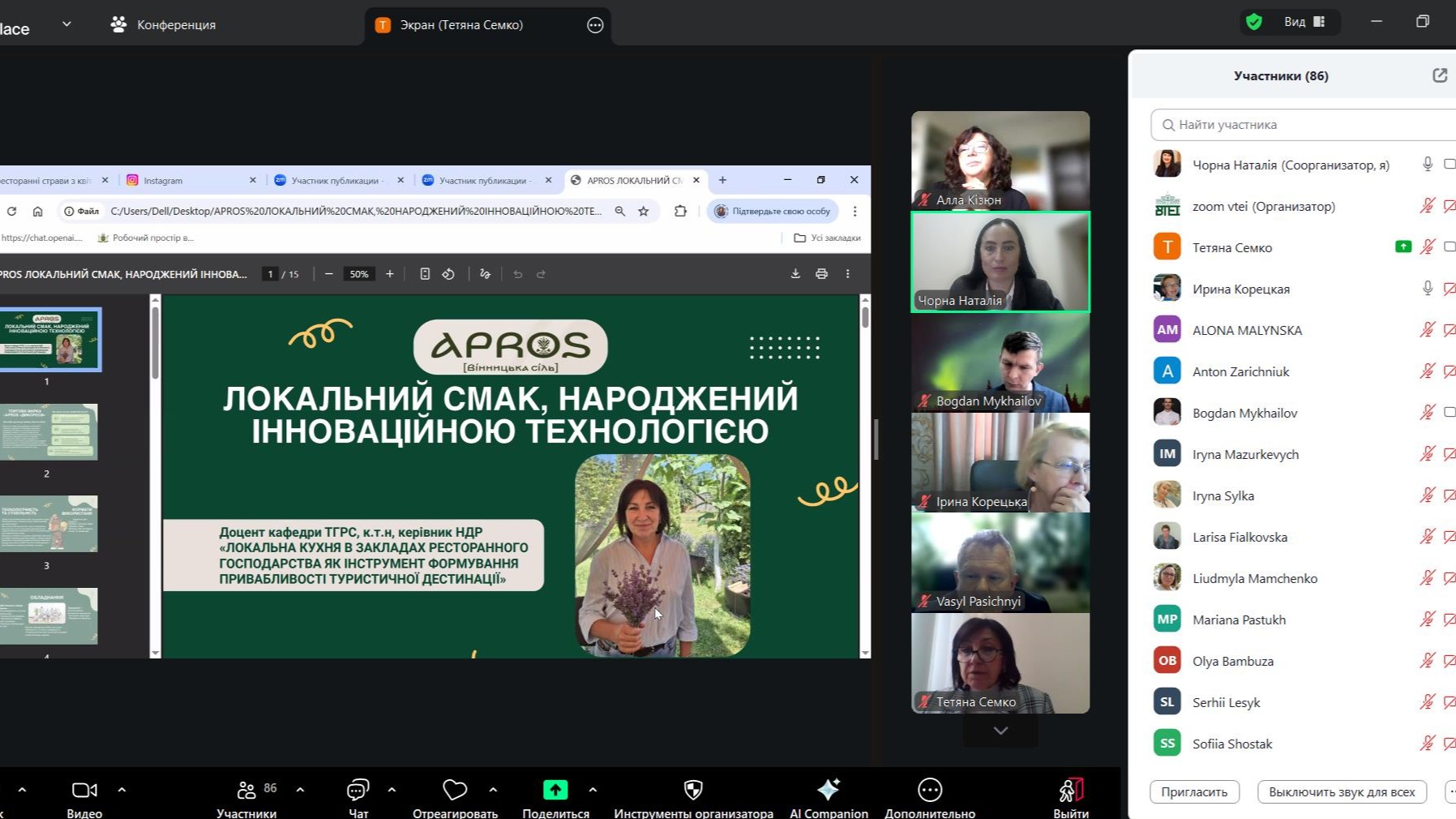This screenshot has width=1456, height=819.
Task: Unmute ALONA MALYNSKA in participants list
Action: tap(1428, 330)
